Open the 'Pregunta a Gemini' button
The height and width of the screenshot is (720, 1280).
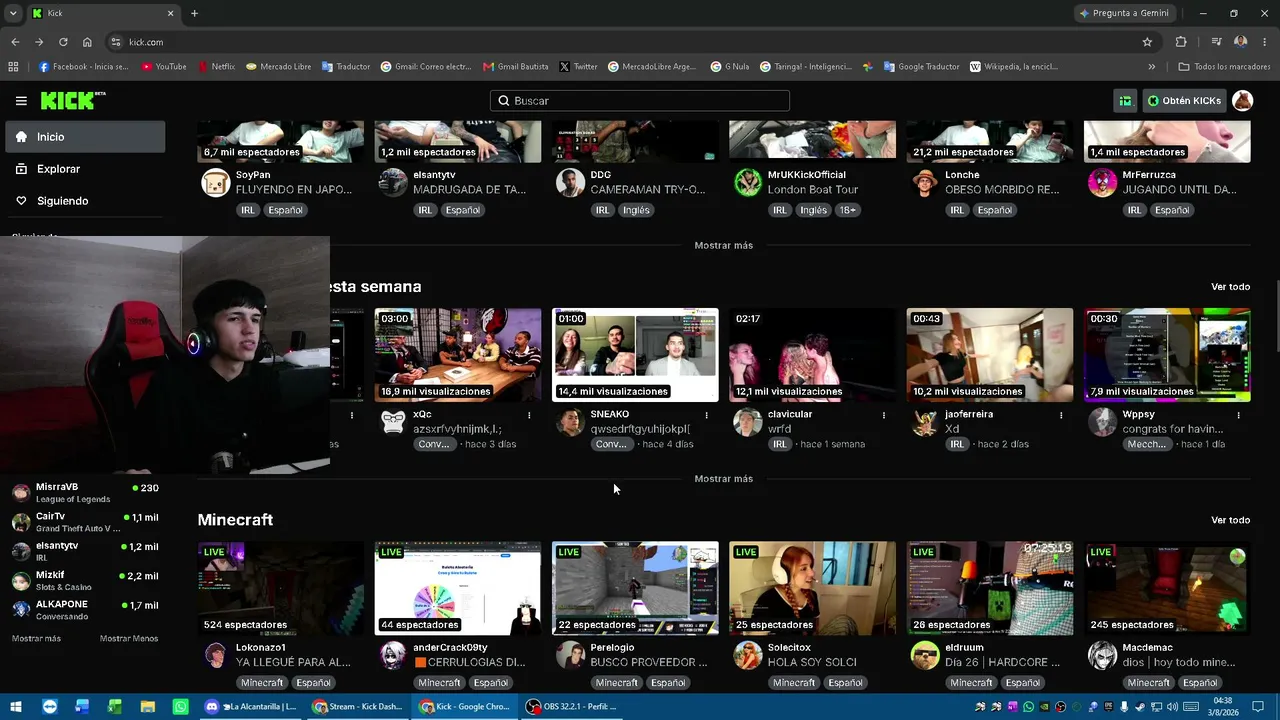[x=1124, y=13]
